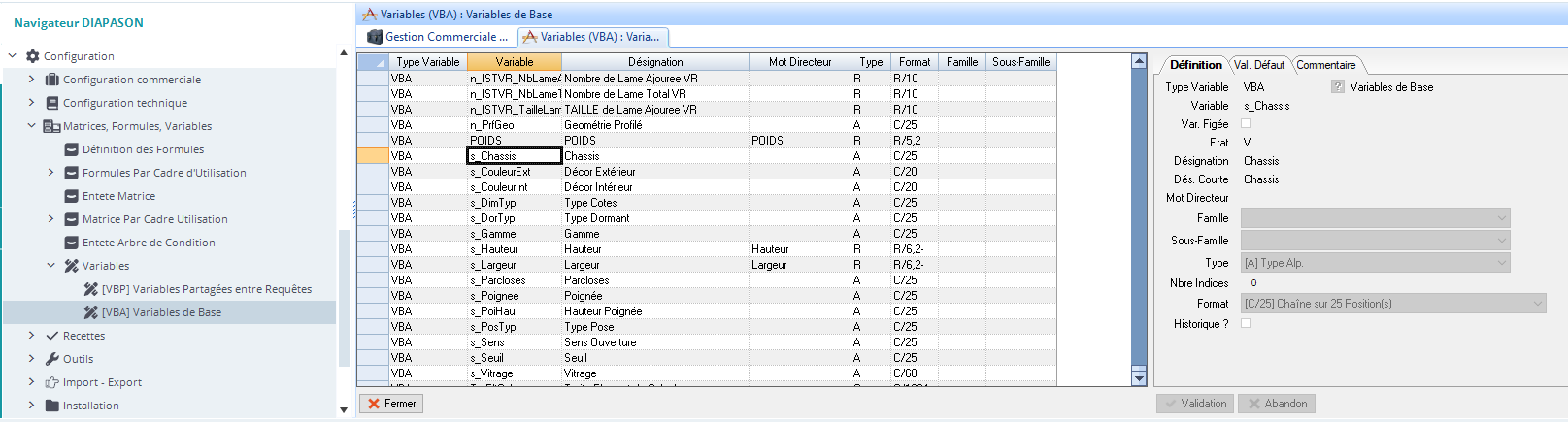Click the Matrices, Formules, Variables icon
1568x422 pixels.
(52, 126)
